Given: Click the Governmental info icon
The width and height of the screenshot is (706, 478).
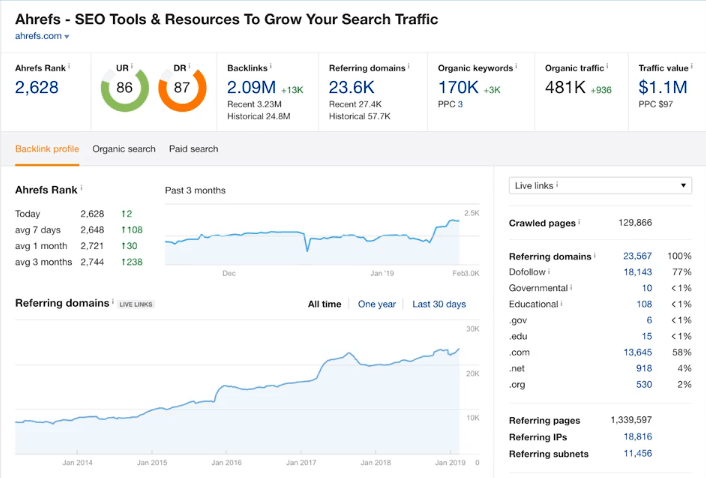Looking at the screenshot, I should [x=571, y=287].
